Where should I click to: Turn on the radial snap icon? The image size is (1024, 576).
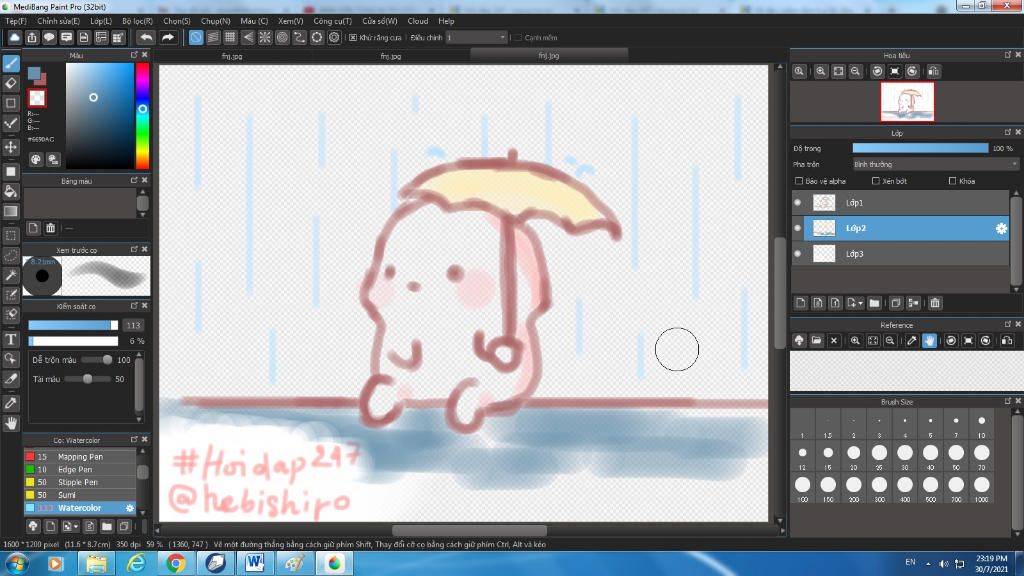pyautogui.click(x=264, y=37)
